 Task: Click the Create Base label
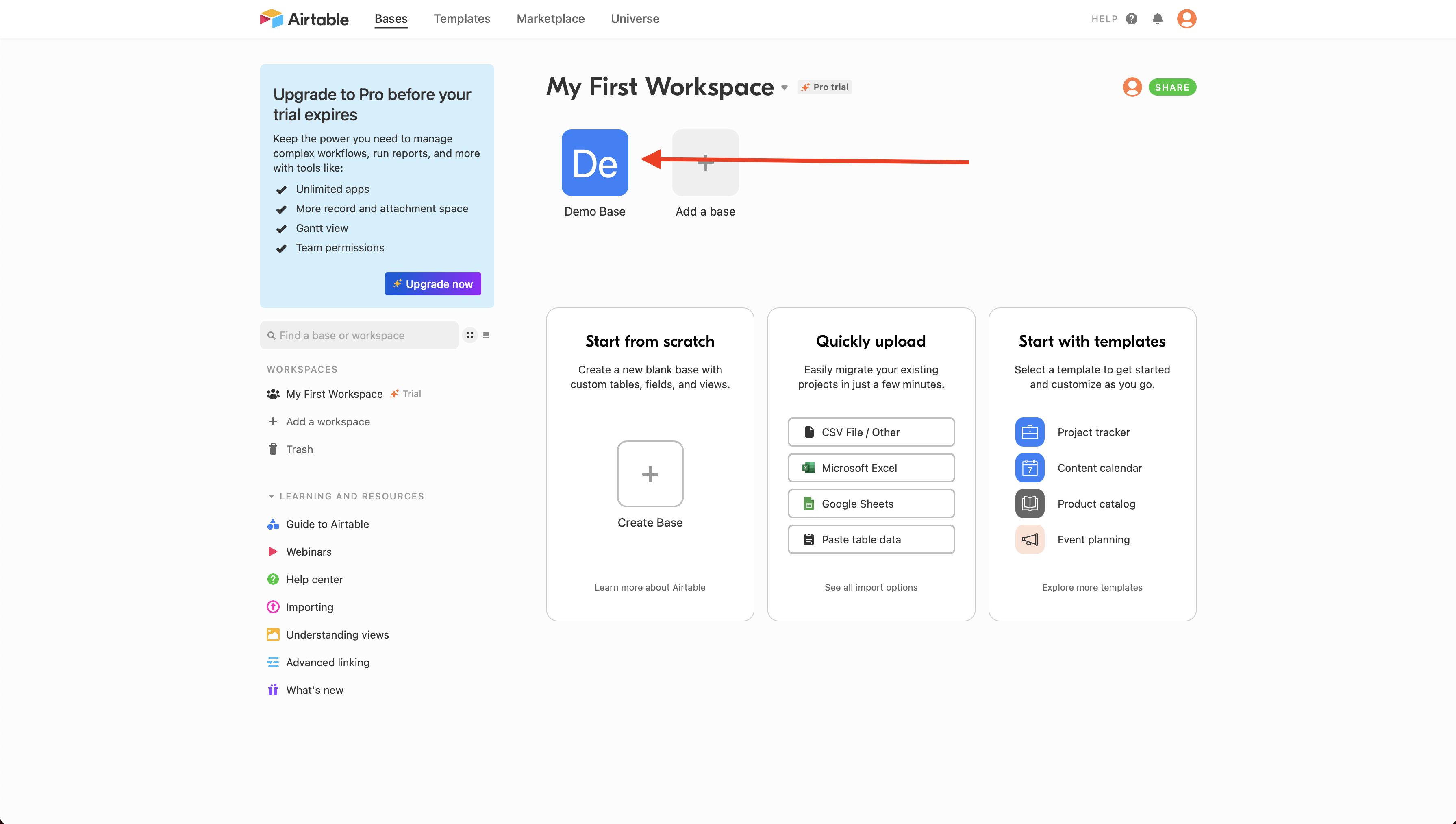tap(650, 523)
